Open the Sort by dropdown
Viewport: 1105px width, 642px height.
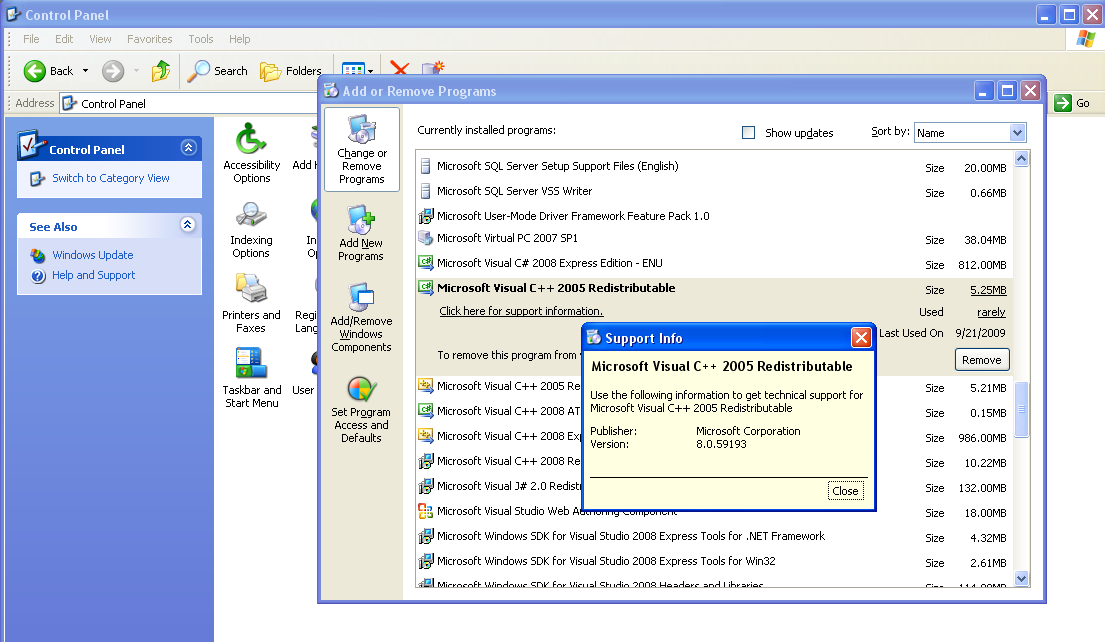point(1017,133)
